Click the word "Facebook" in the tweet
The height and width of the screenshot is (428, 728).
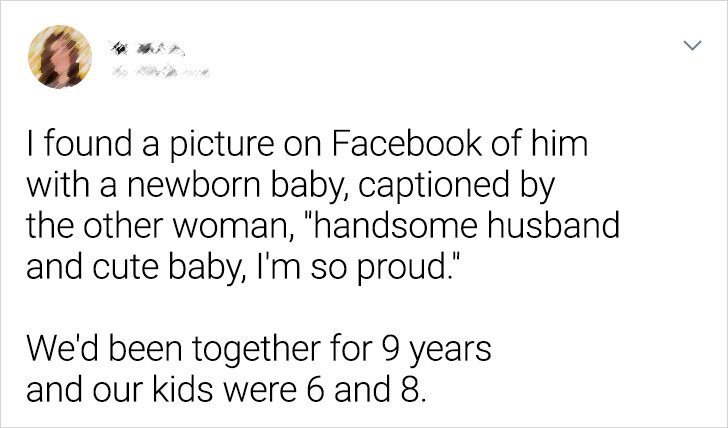click(407, 144)
